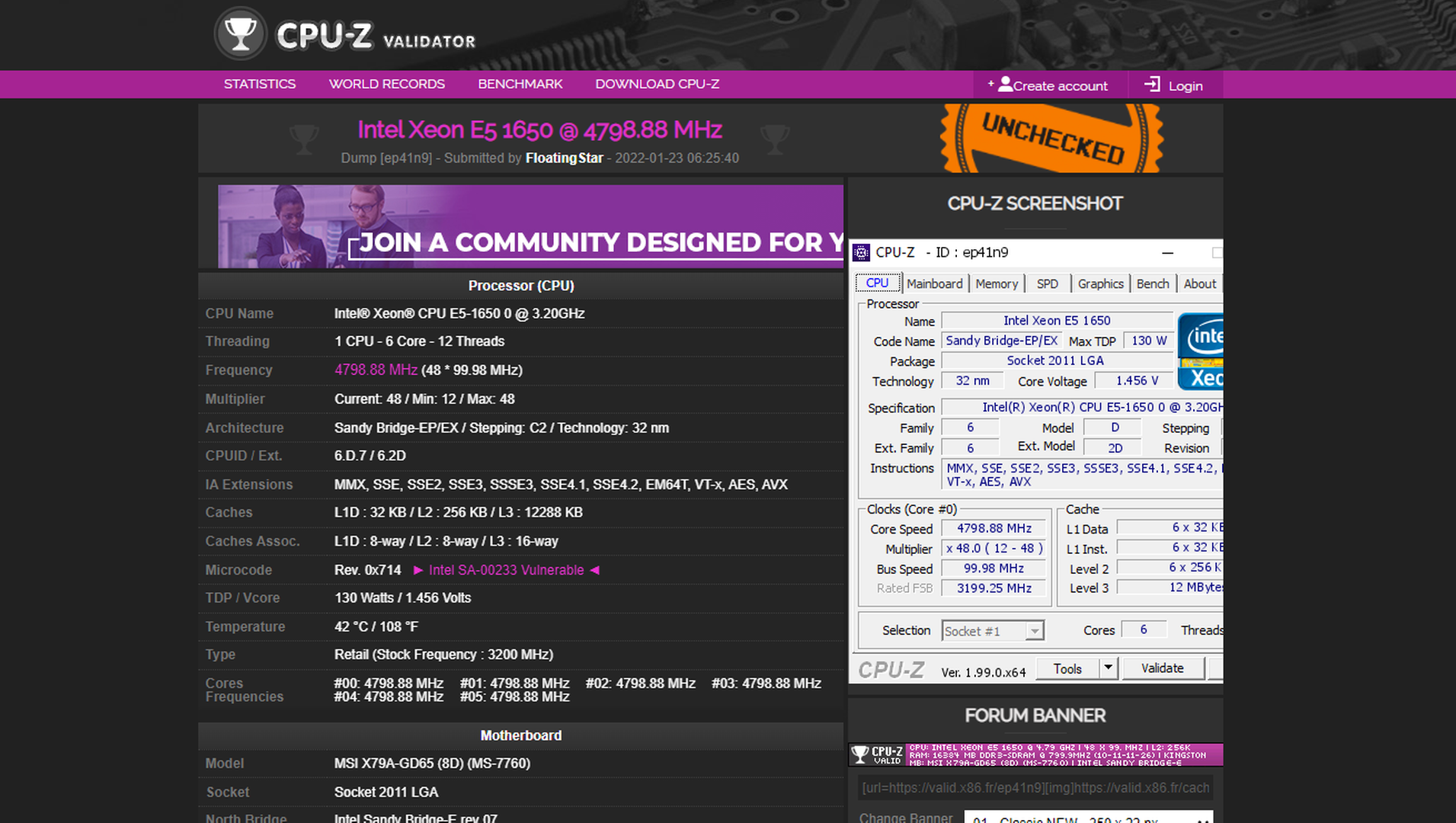The width and height of the screenshot is (1456, 823).
Task: Click the Core Speed 4798.88 MHz field
Action: [x=994, y=528]
